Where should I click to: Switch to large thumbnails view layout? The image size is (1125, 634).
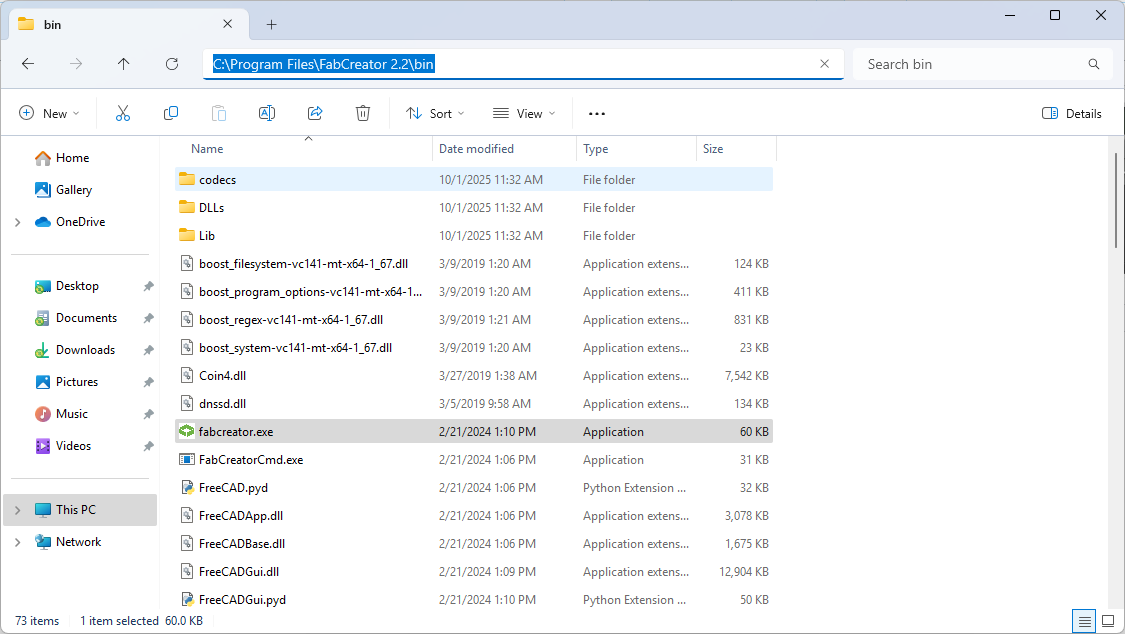click(1107, 621)
